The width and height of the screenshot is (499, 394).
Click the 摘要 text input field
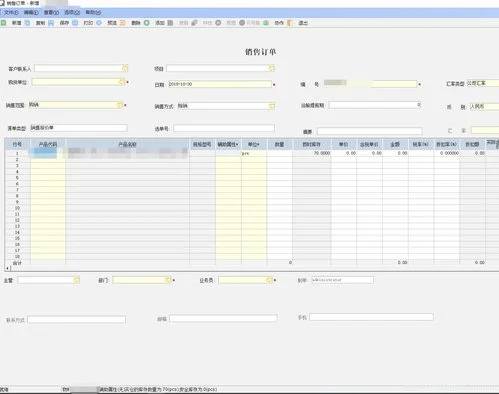tap(370, 131)
